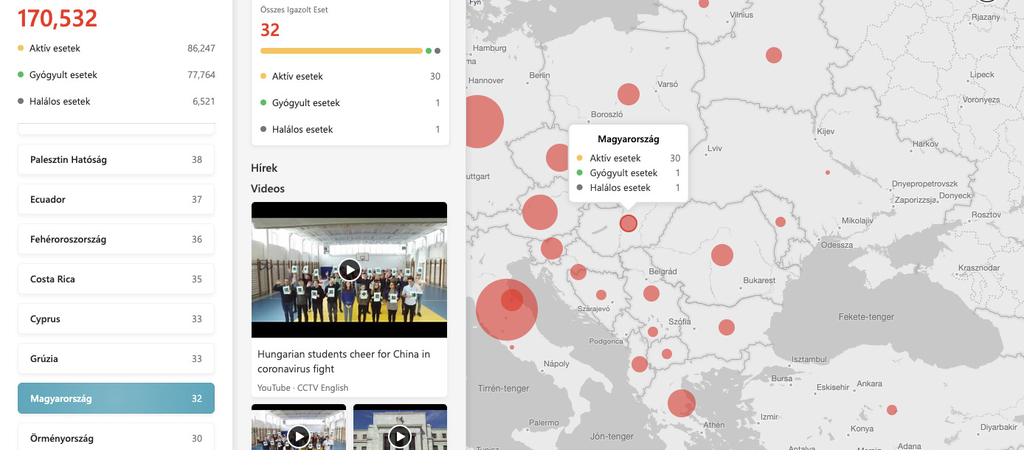Click the Fekete-tenger label on the map

(x=867, y=317)
